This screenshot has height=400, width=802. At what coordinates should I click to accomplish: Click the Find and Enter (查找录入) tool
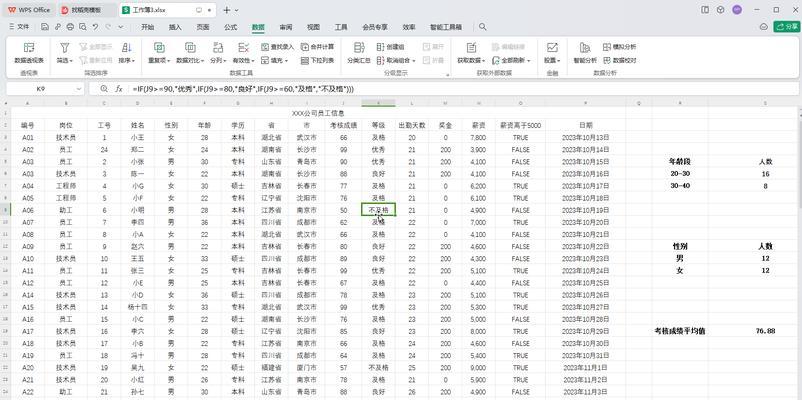click(279, 46)
